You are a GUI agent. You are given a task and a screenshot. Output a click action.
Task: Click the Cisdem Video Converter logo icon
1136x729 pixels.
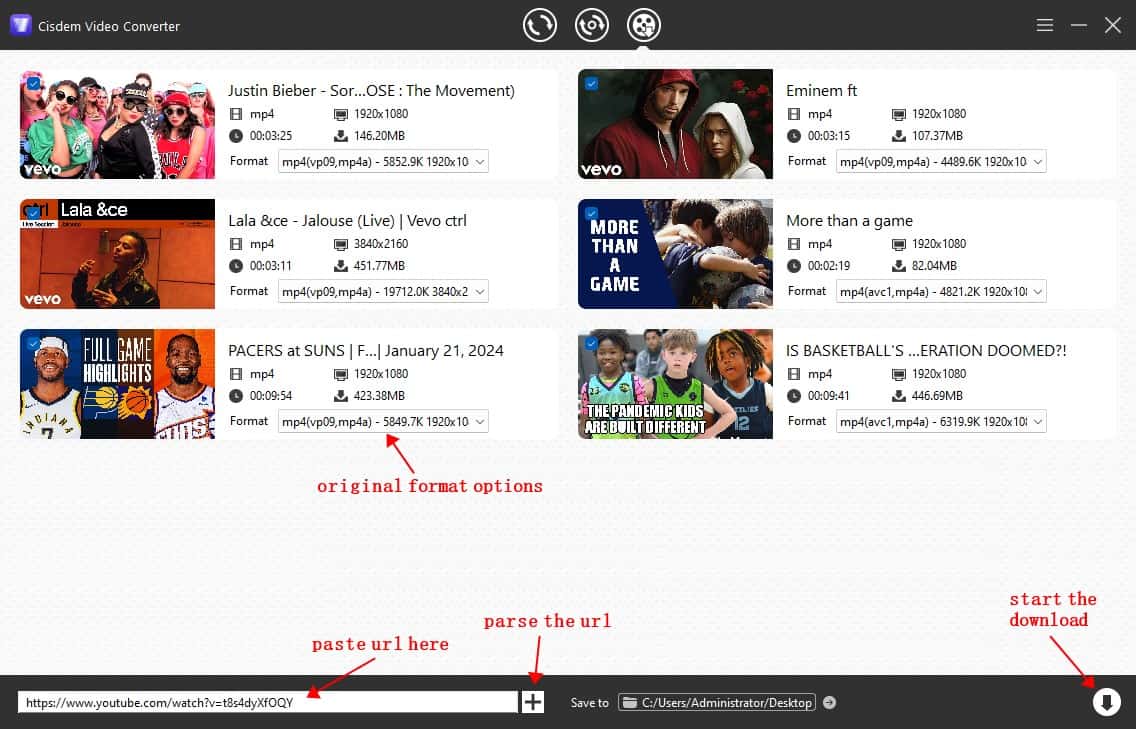21,25
